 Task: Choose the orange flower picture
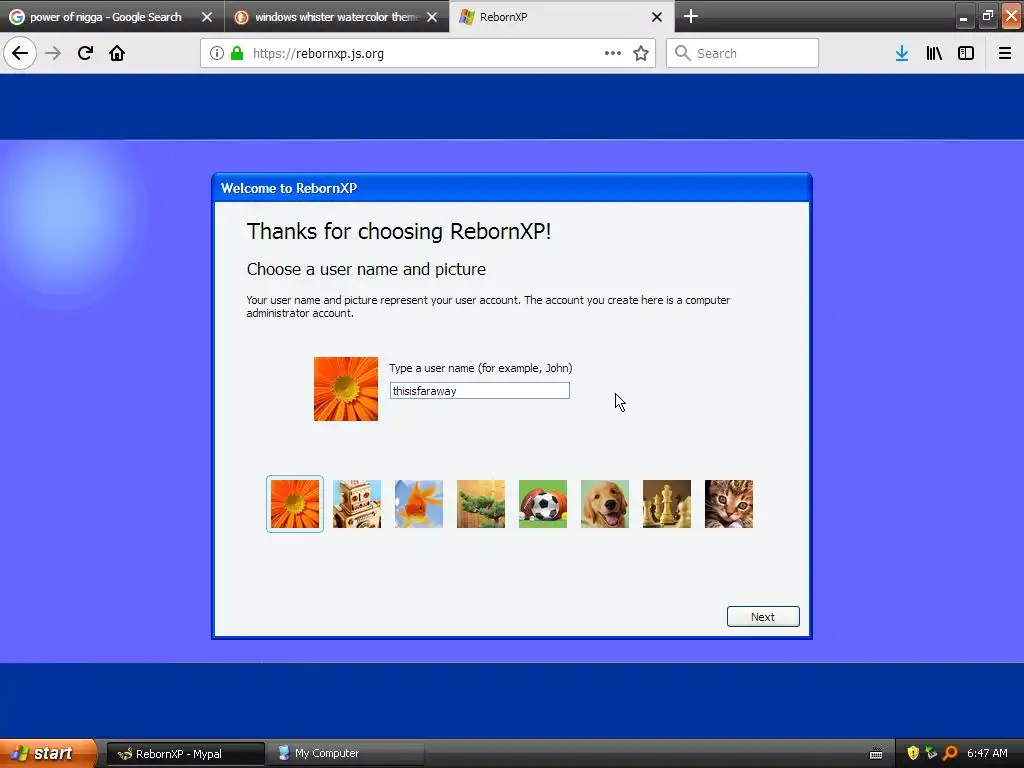(x=295, y=504)
